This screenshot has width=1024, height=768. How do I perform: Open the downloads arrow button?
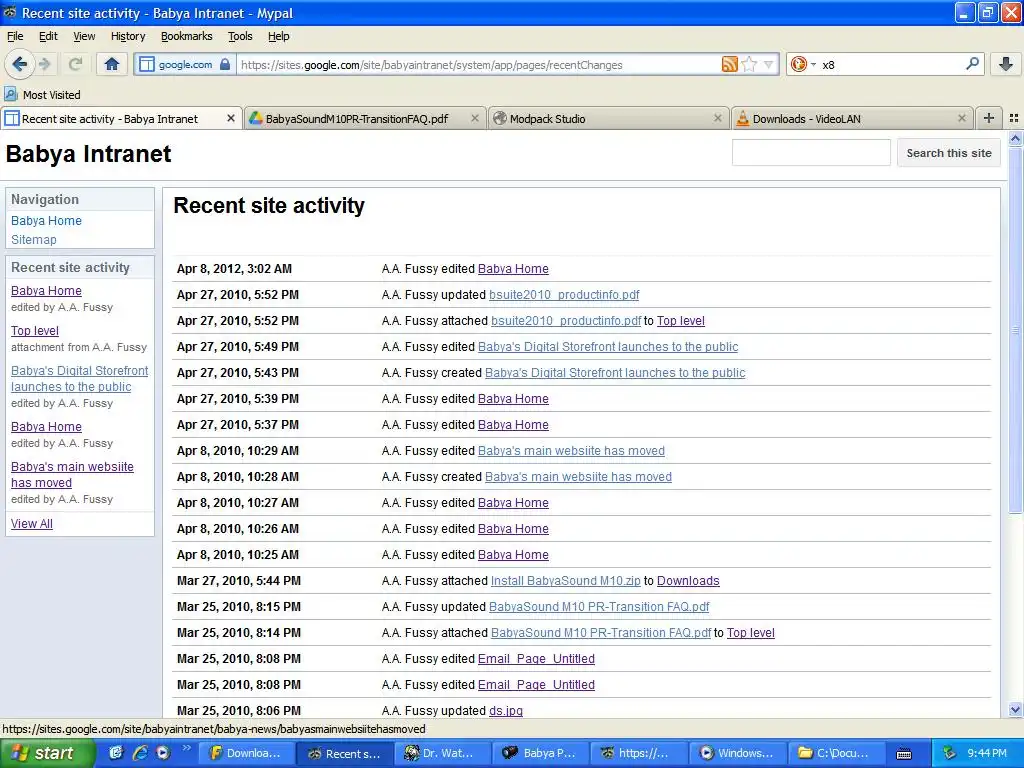pyautogui.click(x=1006, y=64)
